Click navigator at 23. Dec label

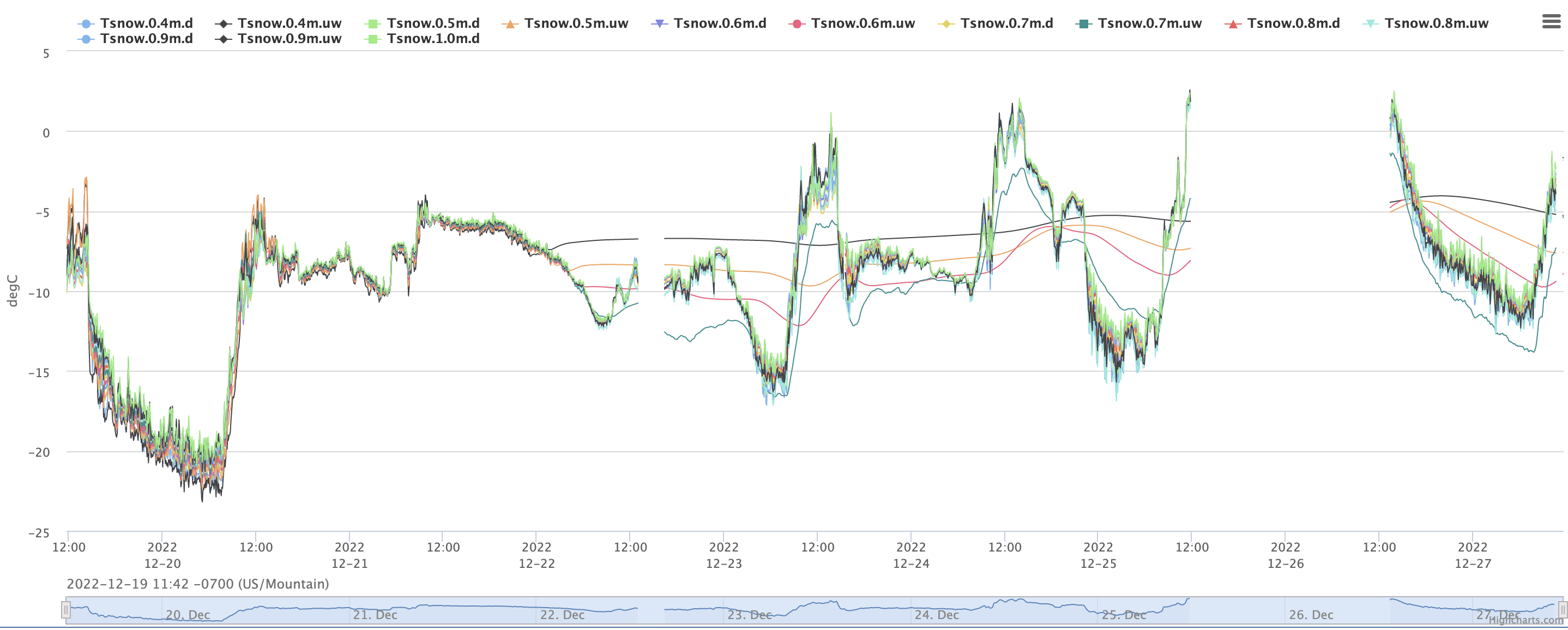749,615
